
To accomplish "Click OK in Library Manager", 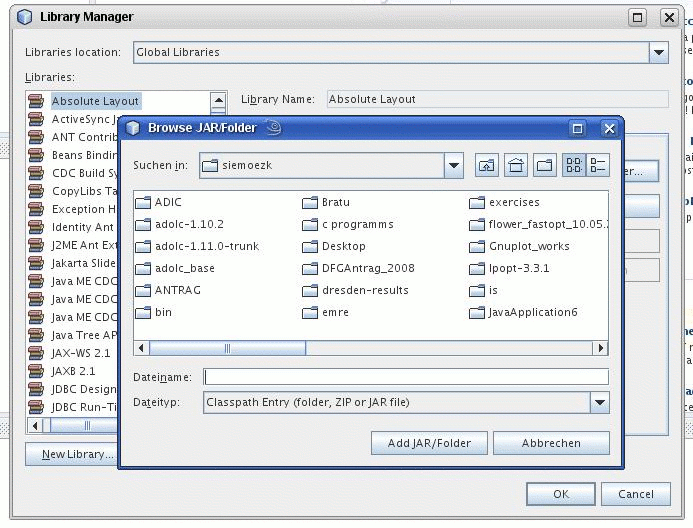I will tap(561, 494).
